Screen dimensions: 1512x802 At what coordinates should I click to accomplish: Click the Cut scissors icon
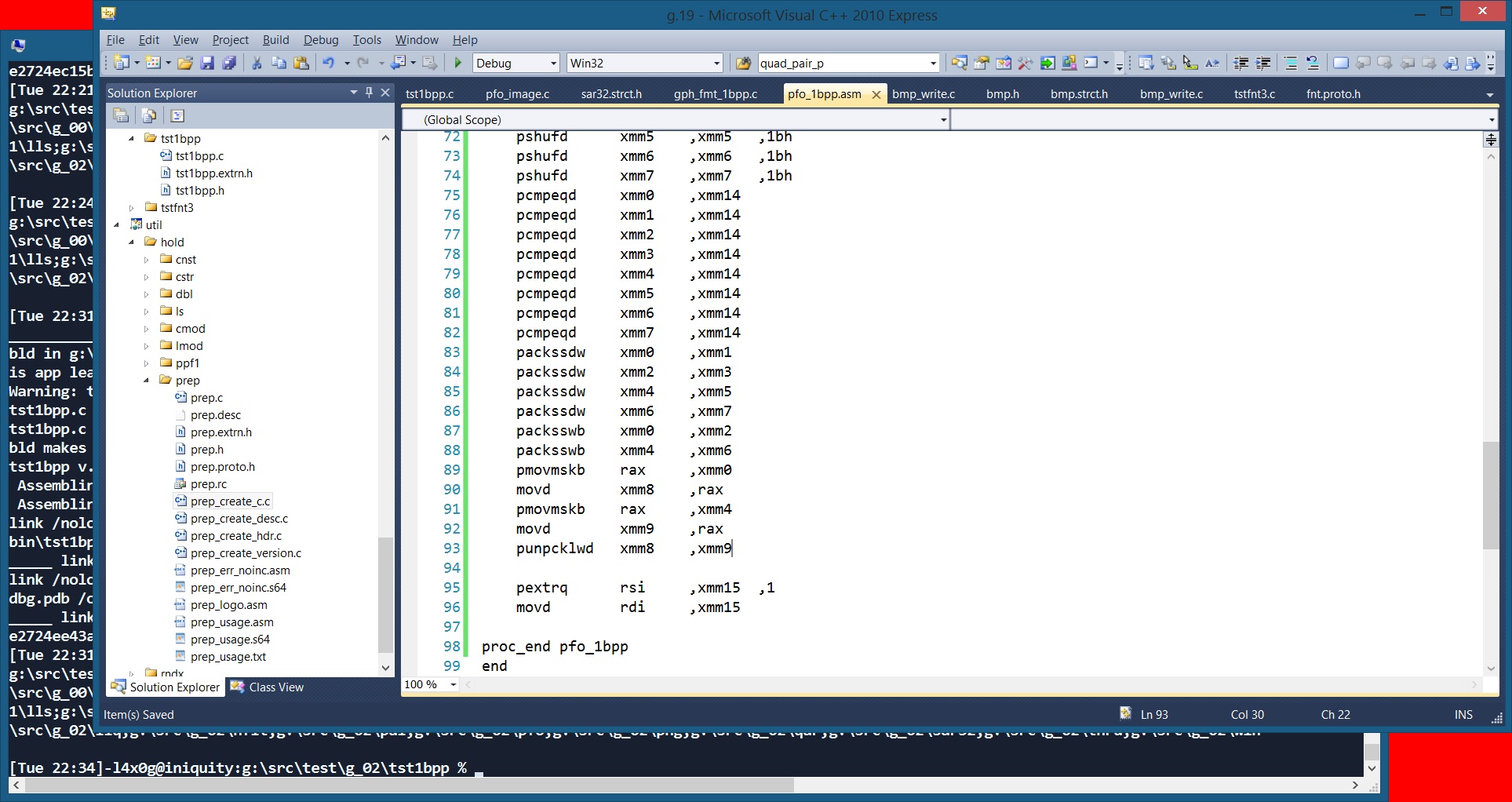point(257,64)
